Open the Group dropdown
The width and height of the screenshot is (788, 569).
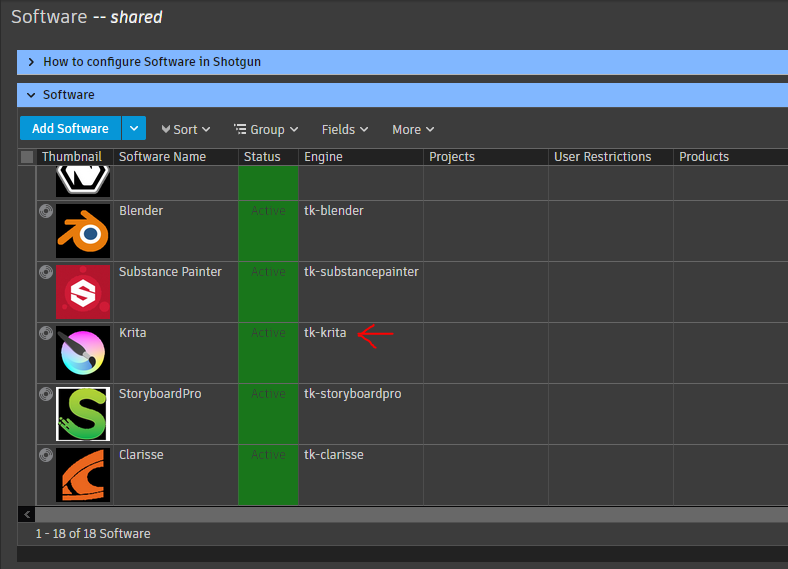(x=266, y=130)
